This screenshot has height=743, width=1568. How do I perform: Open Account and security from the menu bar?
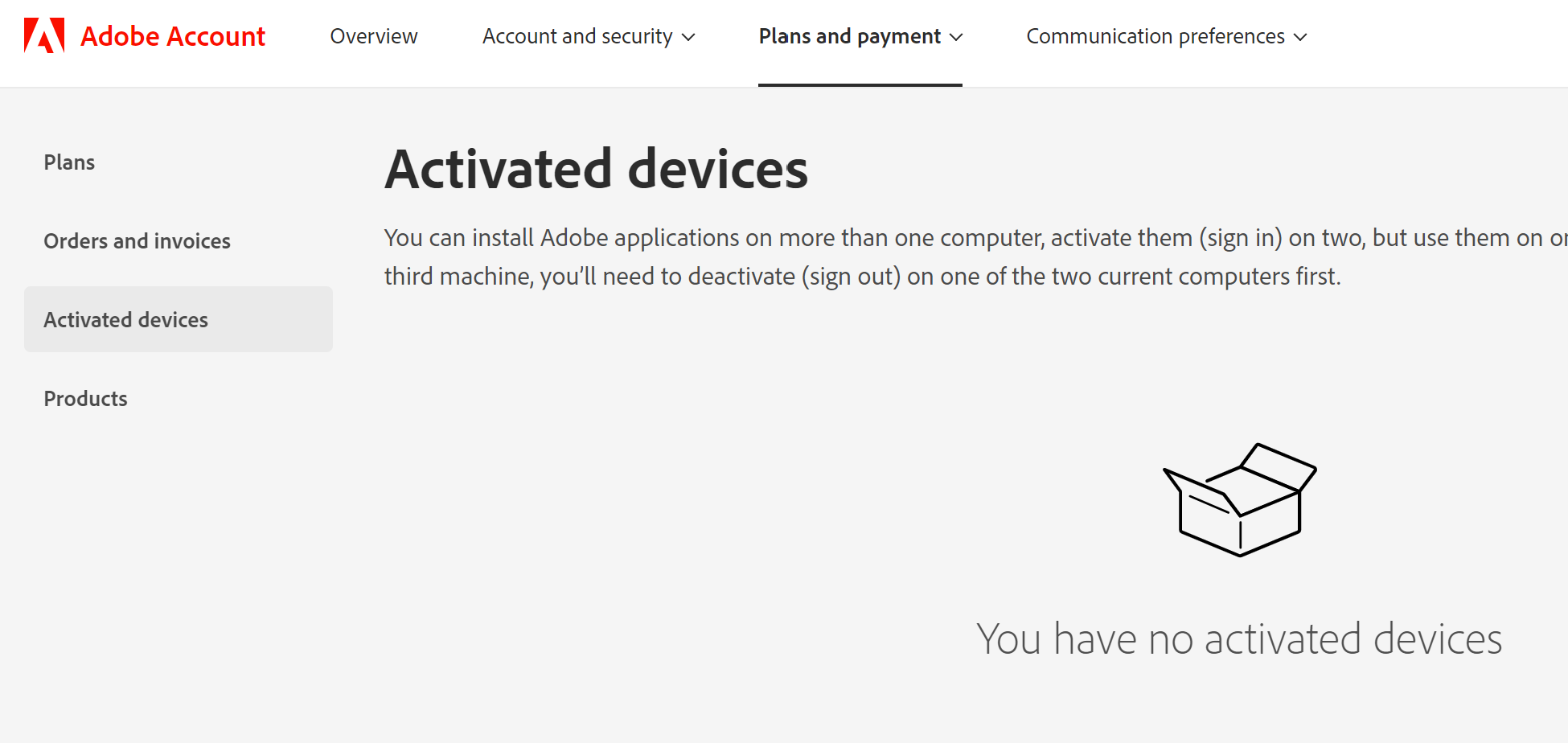pos(577,36)
